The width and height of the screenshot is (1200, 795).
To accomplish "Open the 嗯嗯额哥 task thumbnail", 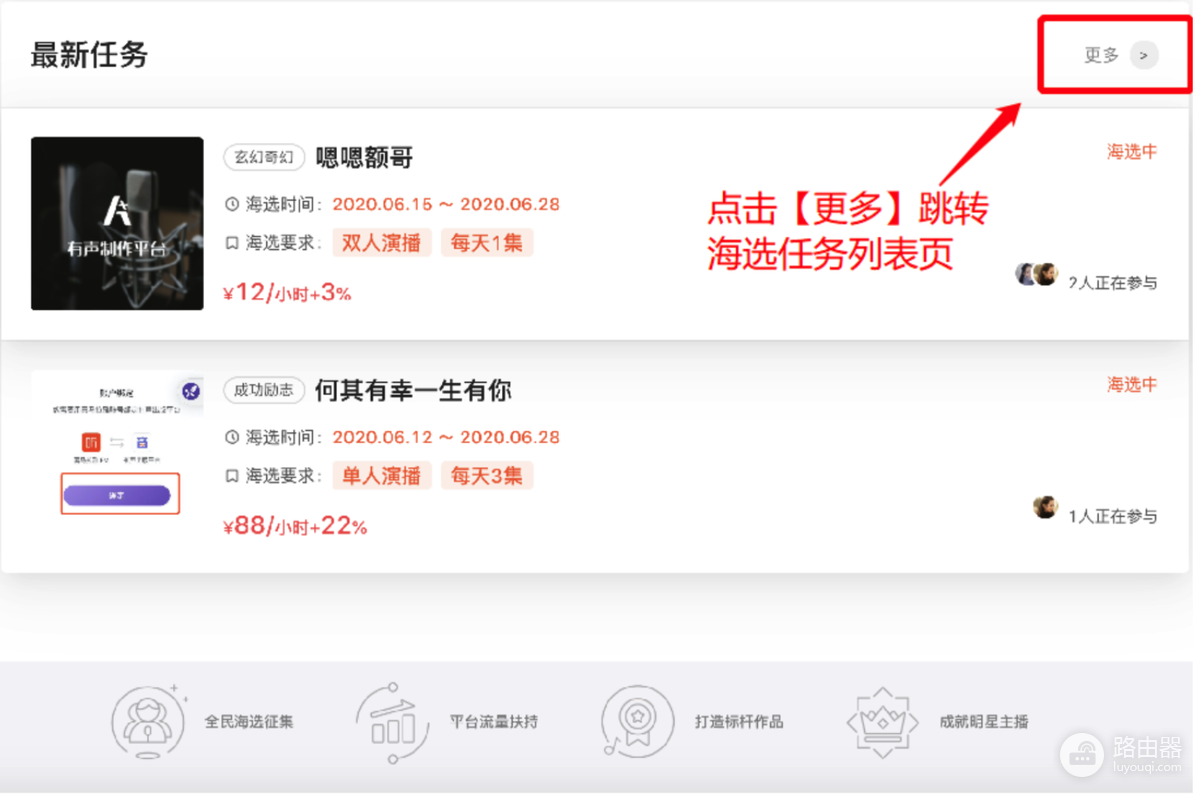I will pyautogui.click(x=117, y=223).
